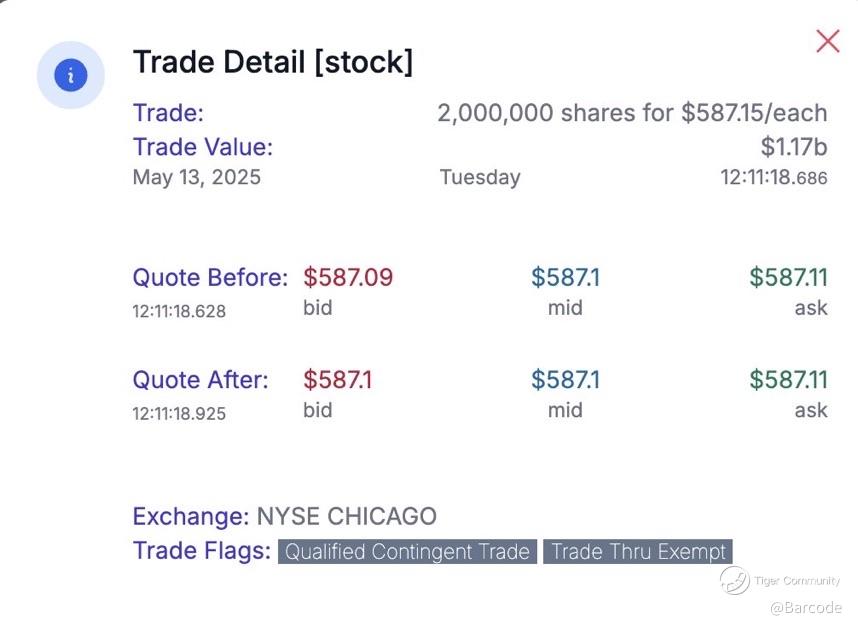This screenshot has height=628, width=858.
Task: Click the Trade Detail [stock] heading
Action: (x=273, y=62)
